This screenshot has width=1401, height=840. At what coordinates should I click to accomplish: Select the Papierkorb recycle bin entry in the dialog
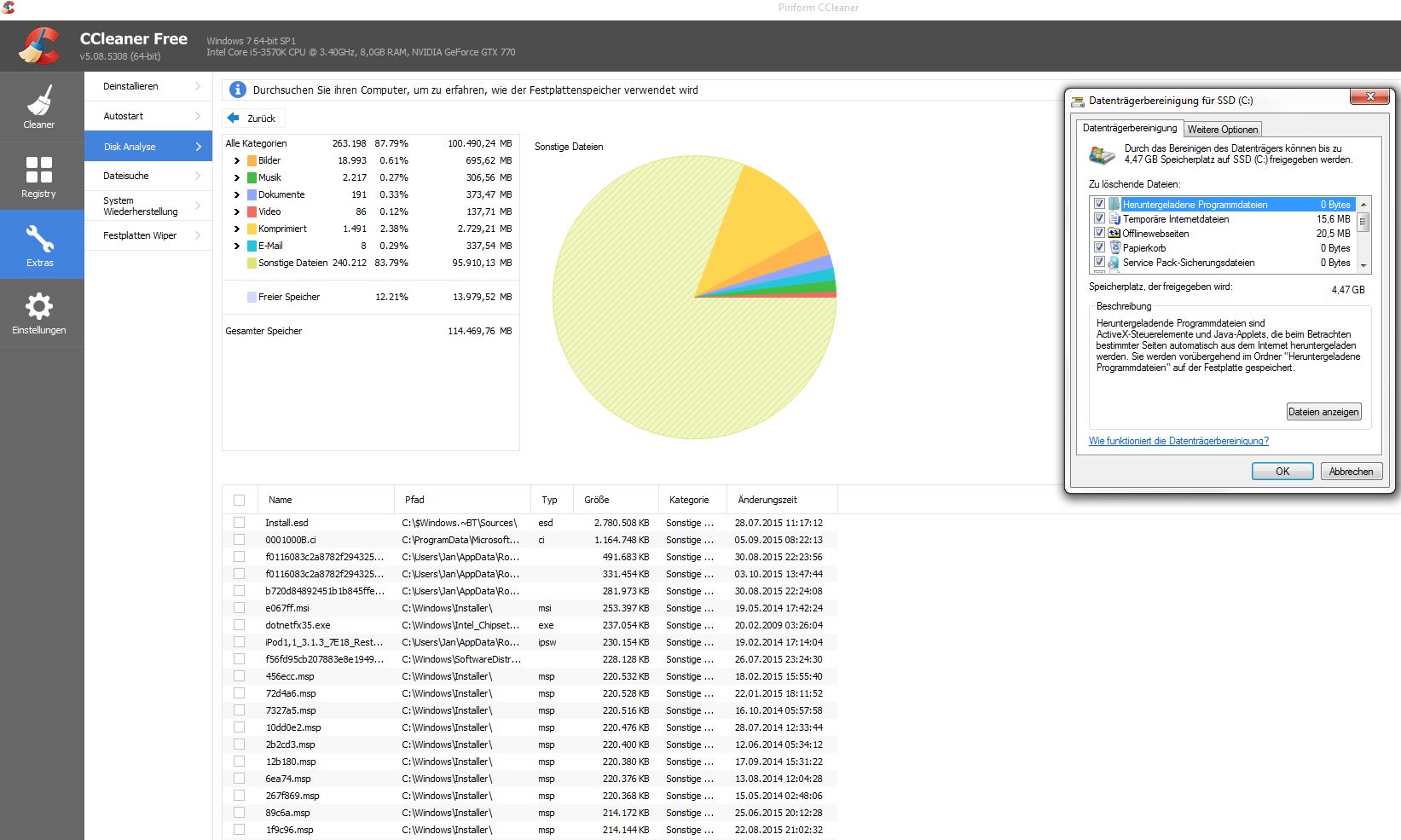[x=1143, y=248]
